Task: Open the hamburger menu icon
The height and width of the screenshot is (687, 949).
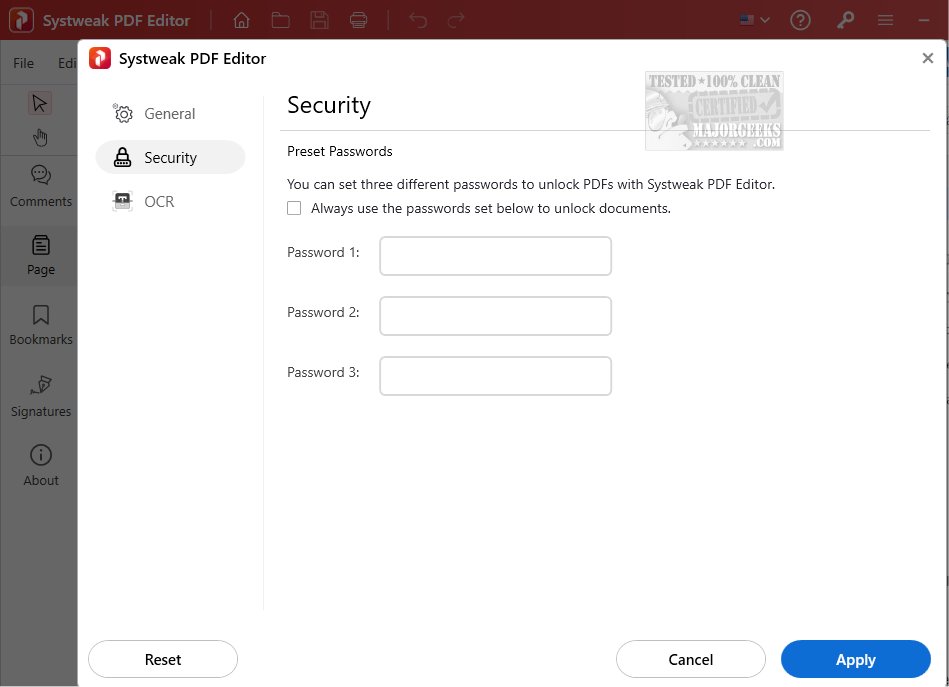Action: click(885, 20)
